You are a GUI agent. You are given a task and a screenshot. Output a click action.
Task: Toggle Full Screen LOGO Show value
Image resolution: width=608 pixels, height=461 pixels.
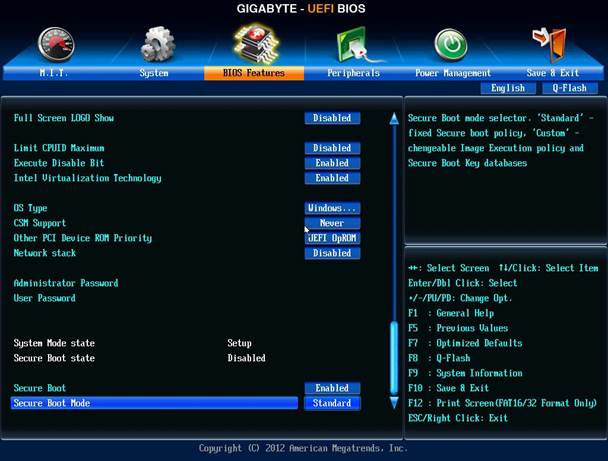click(332, 118)
